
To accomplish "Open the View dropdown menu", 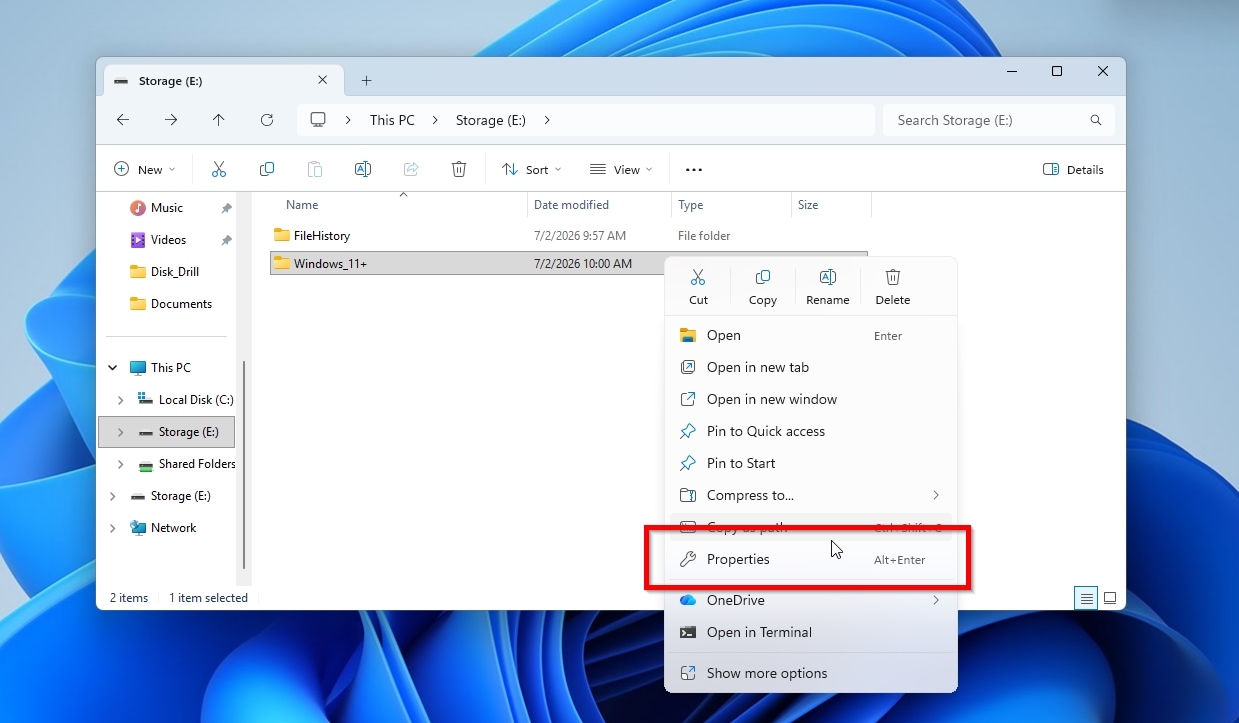I will click(621, 169).
